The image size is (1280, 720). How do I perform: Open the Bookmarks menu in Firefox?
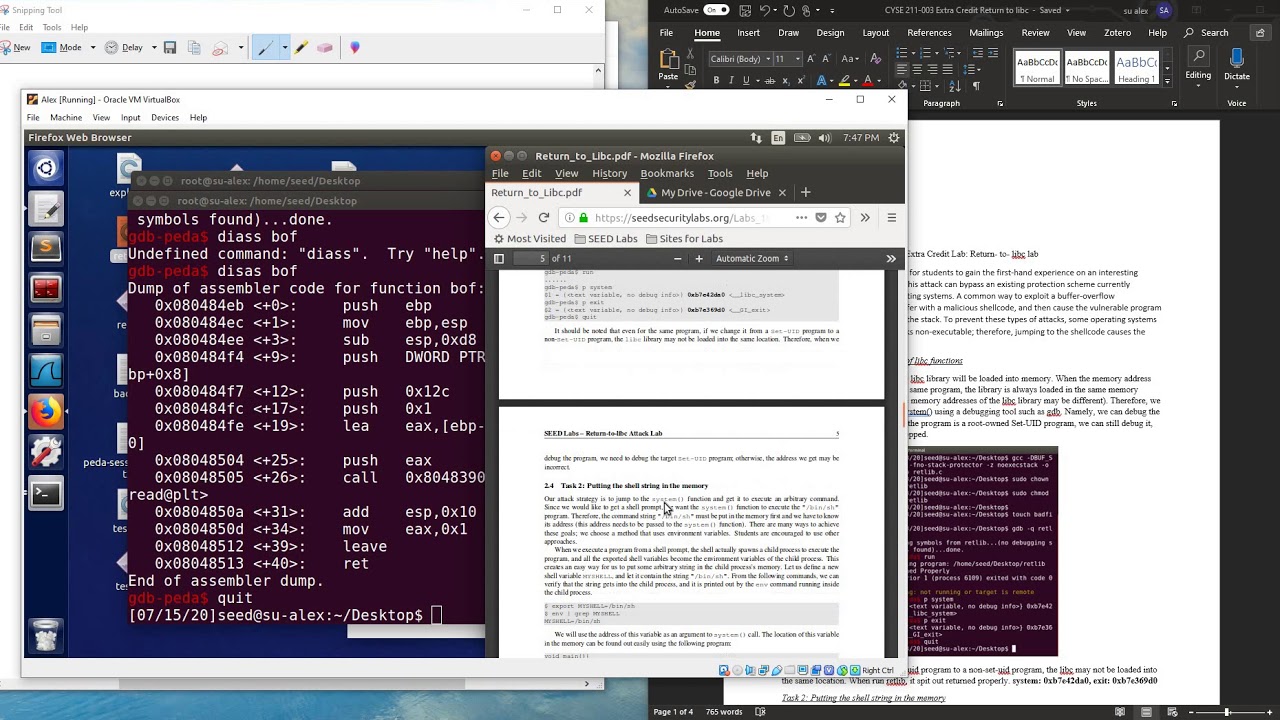tap(667, 174)
